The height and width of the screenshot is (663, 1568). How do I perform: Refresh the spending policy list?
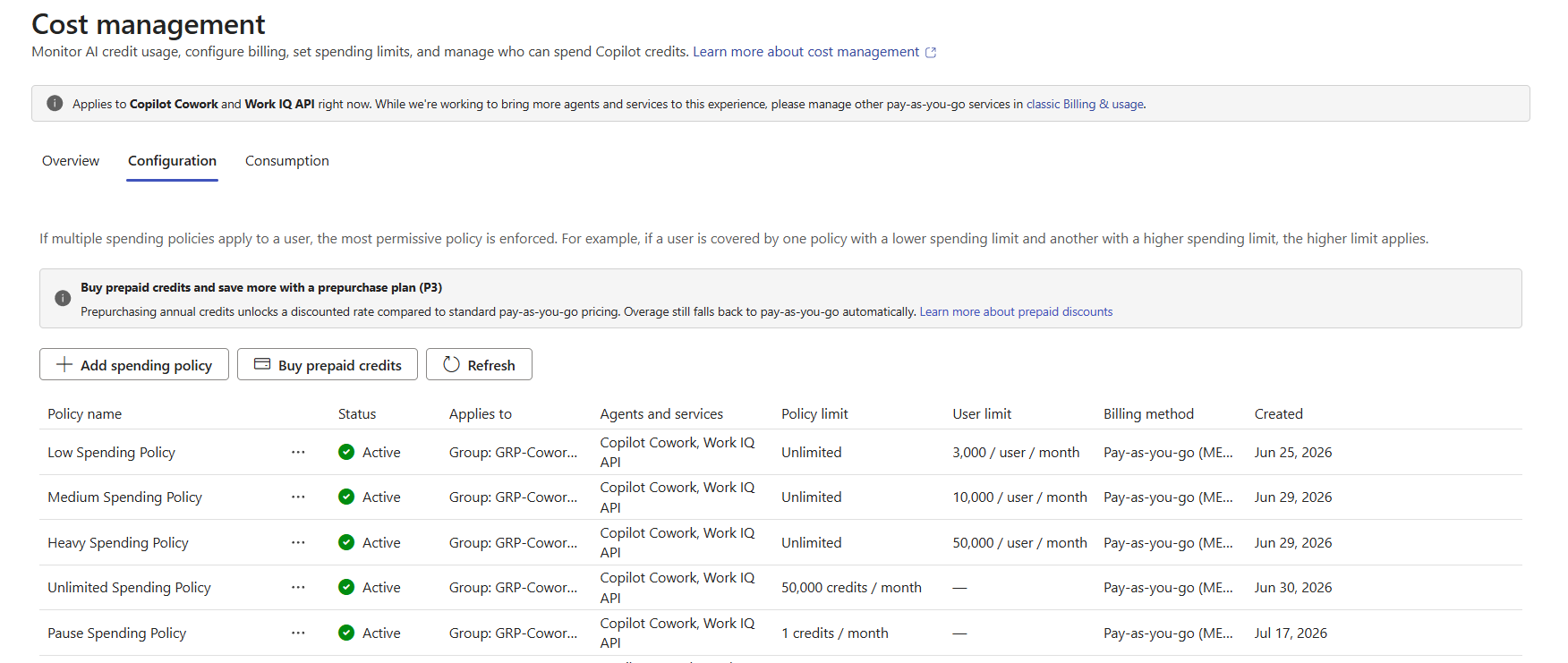tap(479, 364)
